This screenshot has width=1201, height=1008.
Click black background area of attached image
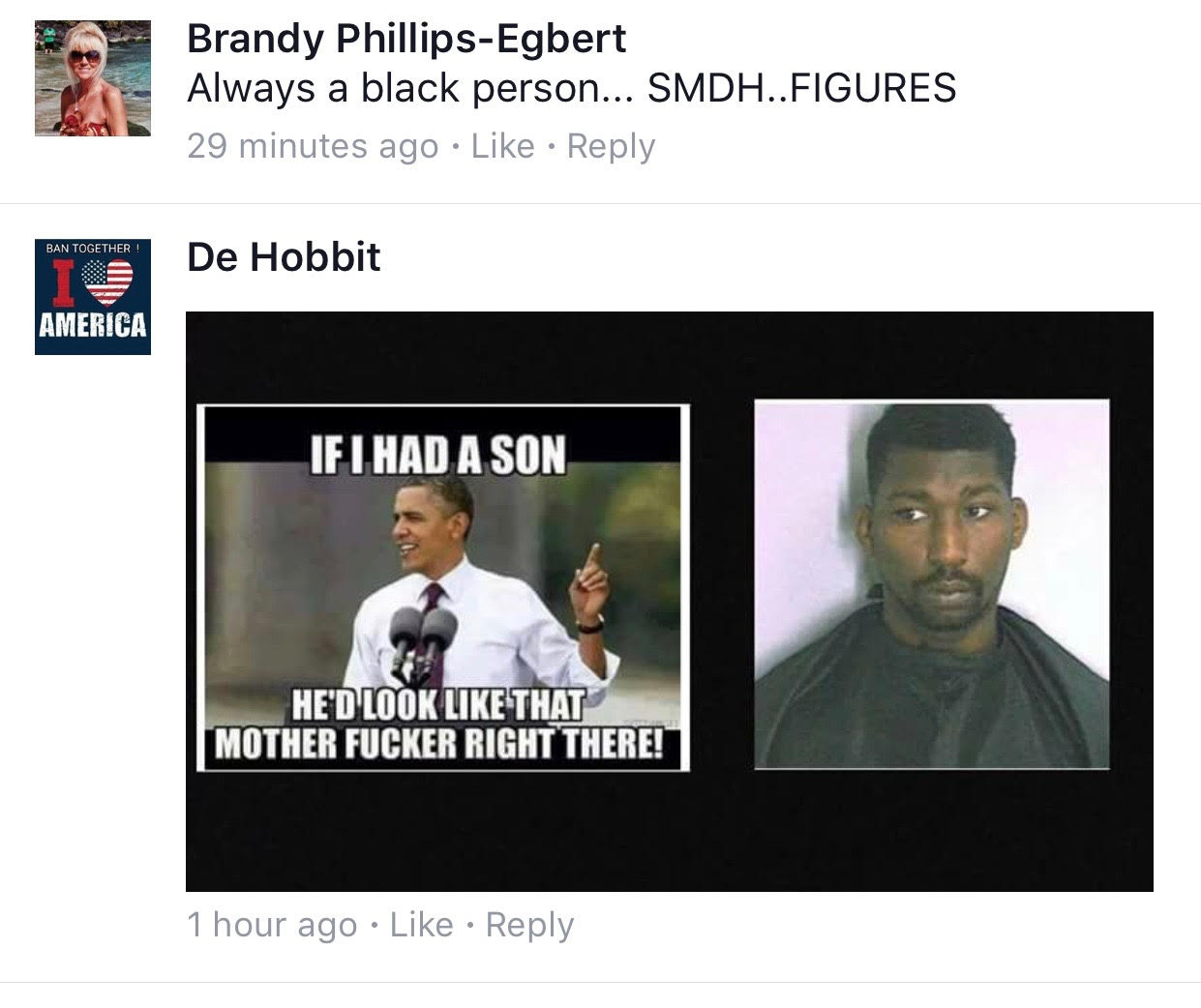[x=668, y=832]
